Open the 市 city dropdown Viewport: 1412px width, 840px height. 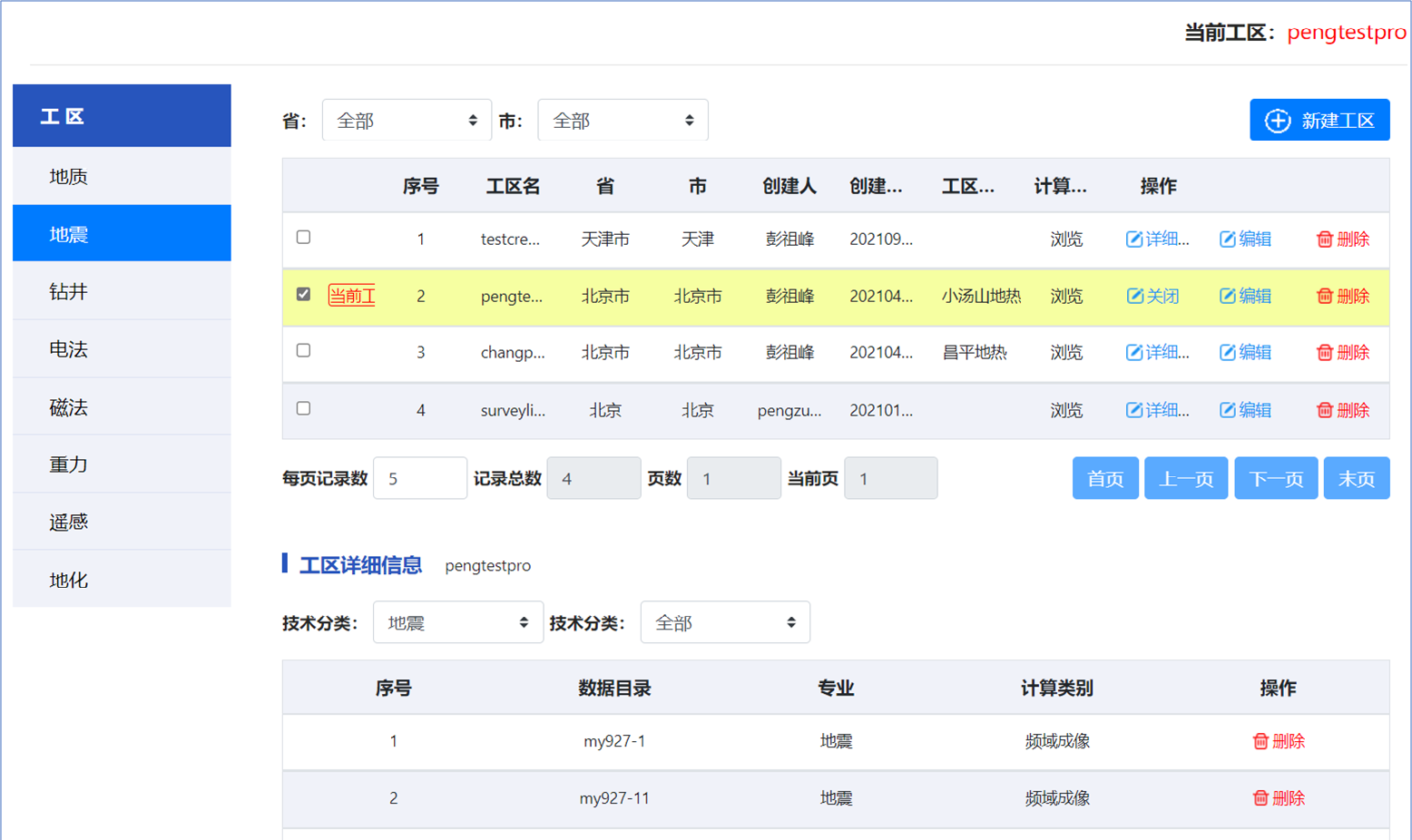click(623, 121)
